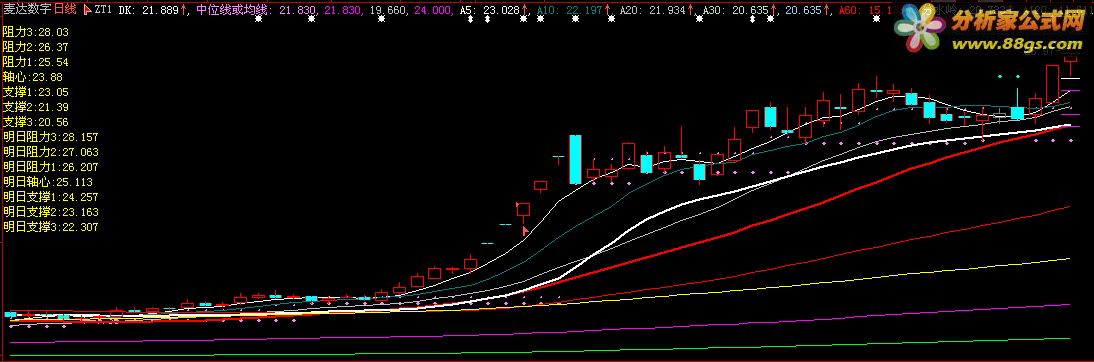Image resolution: width=1094 pixels, height=362 pixels.
Task: Click the 中位线或均线 indicator label
Action: 234,10
